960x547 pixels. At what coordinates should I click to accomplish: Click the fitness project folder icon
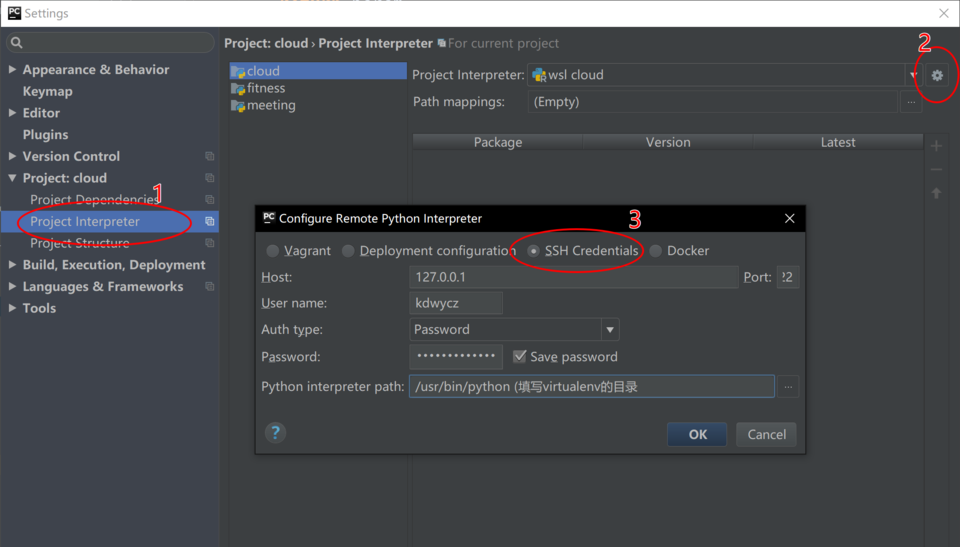tap(238, 89)
